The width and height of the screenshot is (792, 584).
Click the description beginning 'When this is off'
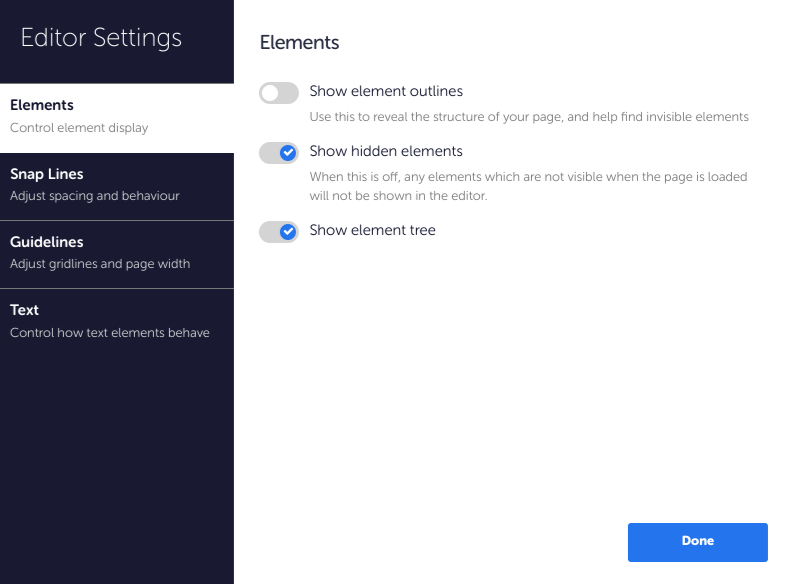tap(528, 186)
